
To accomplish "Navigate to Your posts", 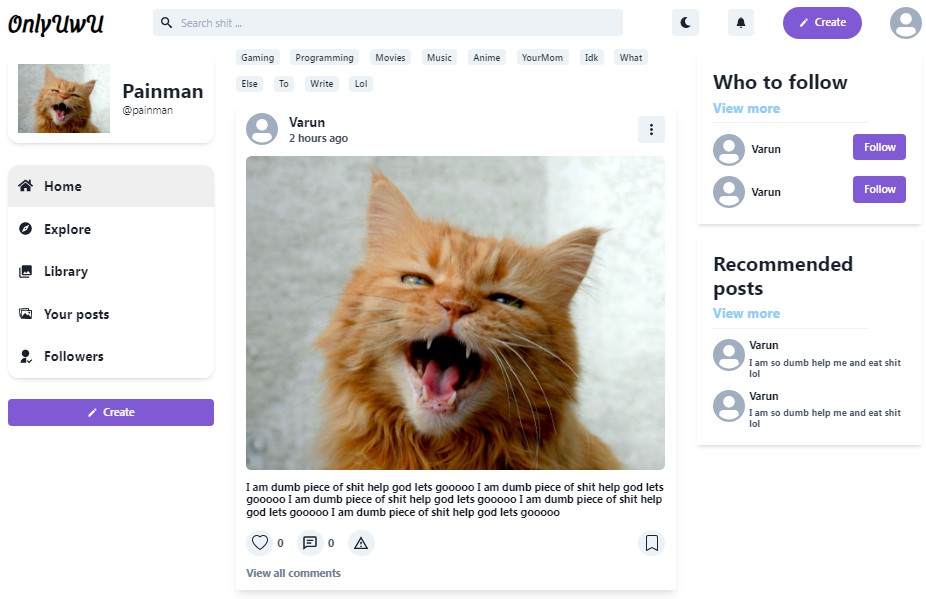I will [x=76, y=314].
